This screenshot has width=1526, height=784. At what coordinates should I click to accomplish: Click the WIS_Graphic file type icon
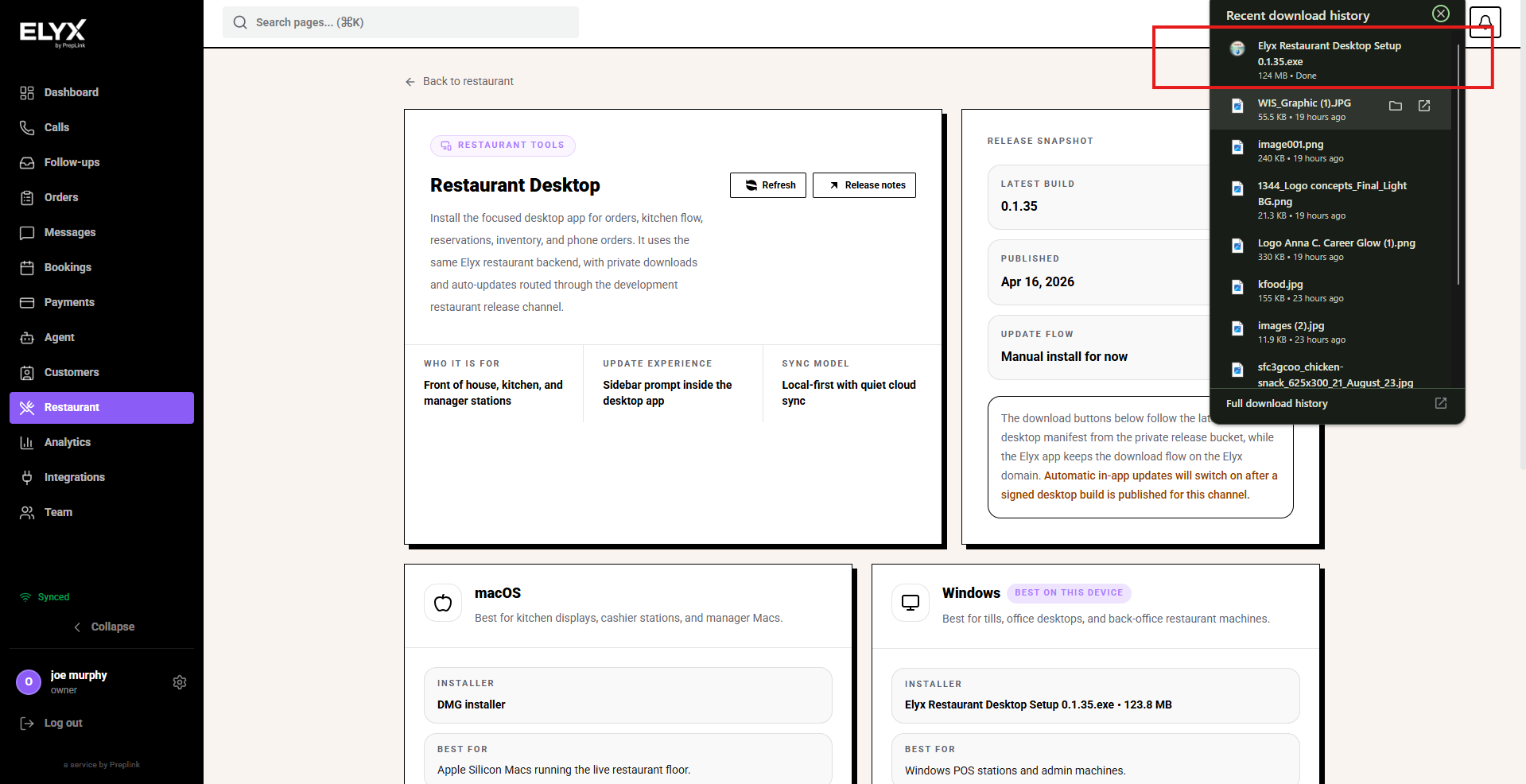coord(1237,106)
